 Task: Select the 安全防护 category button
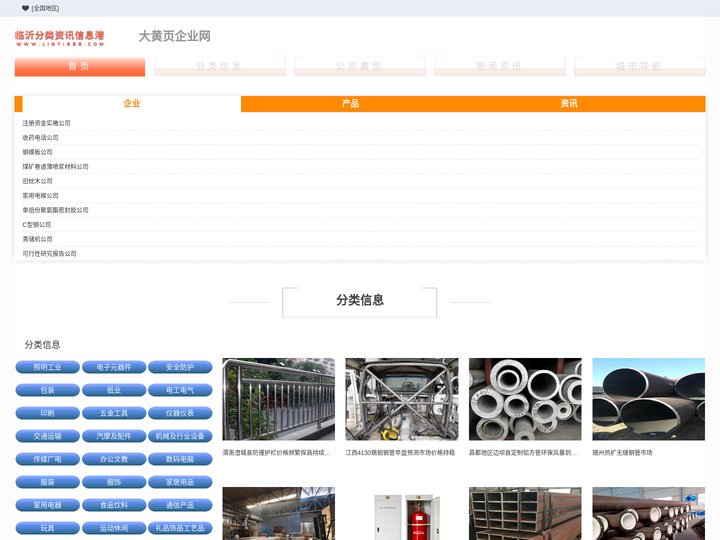[x=180, y=367]
